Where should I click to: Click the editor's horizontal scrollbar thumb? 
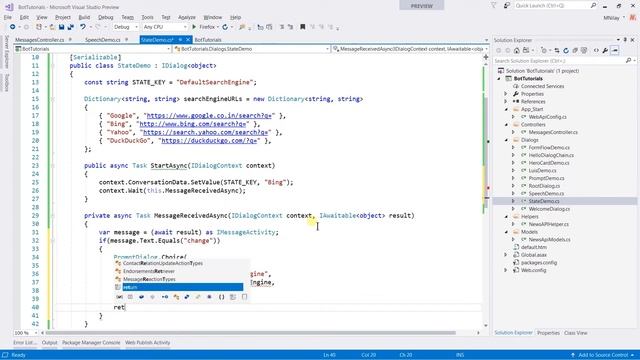click(x=252, y=333)
